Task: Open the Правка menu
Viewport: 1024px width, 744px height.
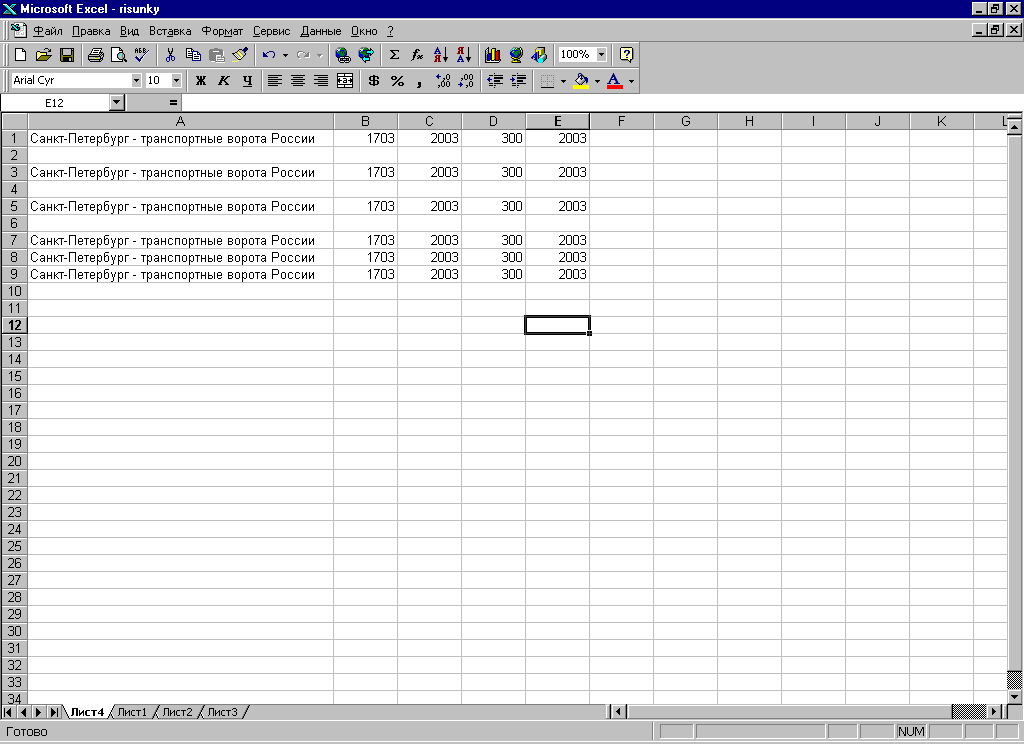Action: tap(91, 31)
